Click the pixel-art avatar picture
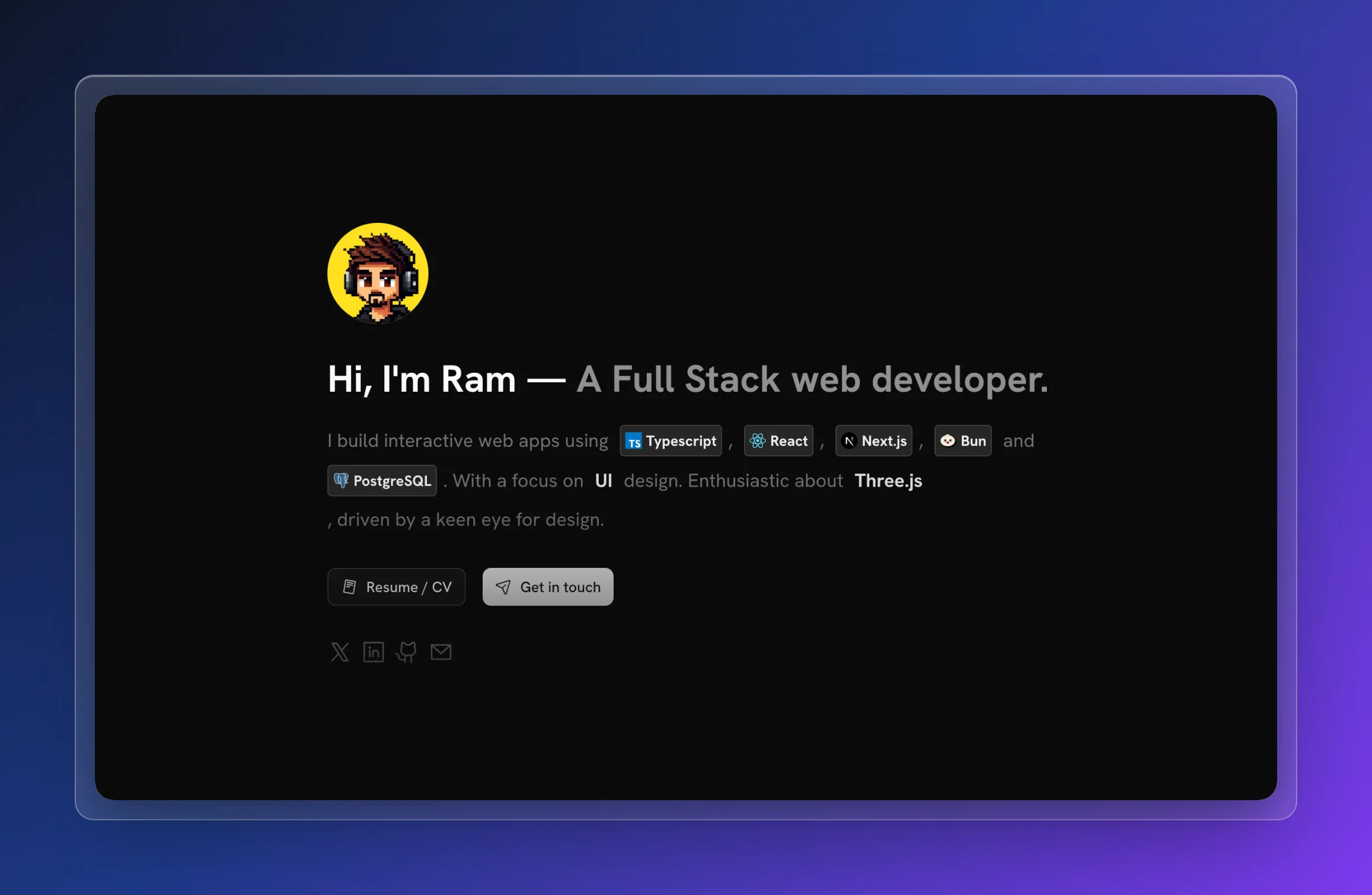This screenshot has height=895, width=1372. click(x=378, y=273)
